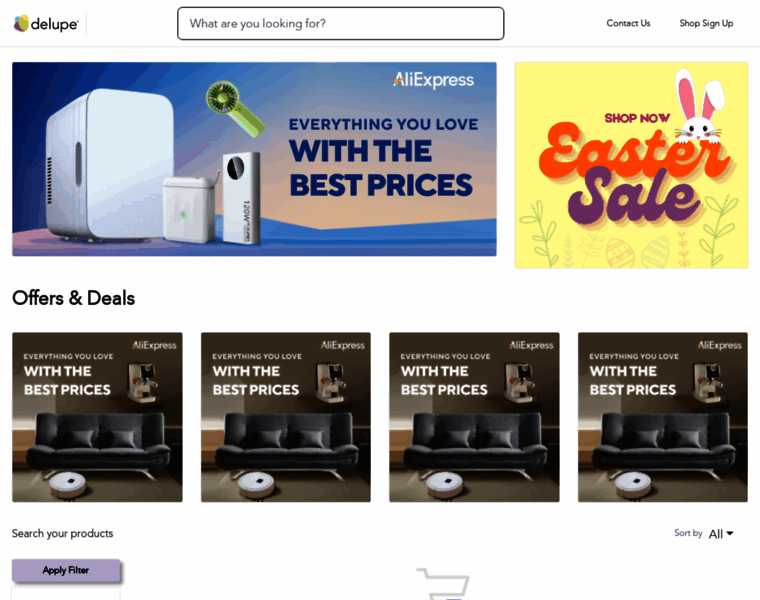The image size is (760, 600).
Task: Click the AliExpress logo on main banner
Action: [433, 79]
